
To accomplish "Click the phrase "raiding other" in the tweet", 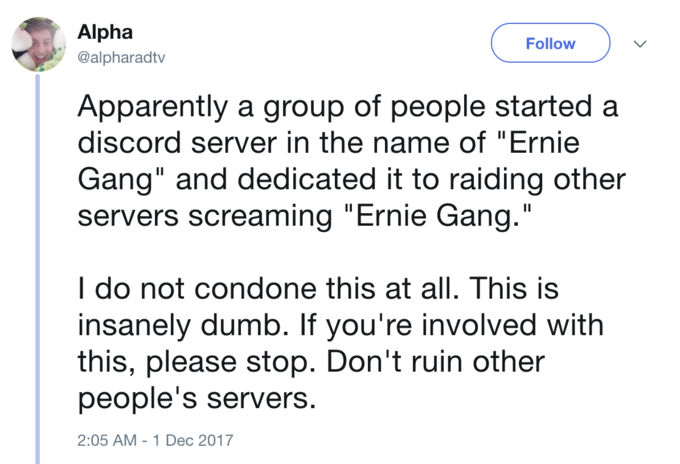I will click(537, 179).
